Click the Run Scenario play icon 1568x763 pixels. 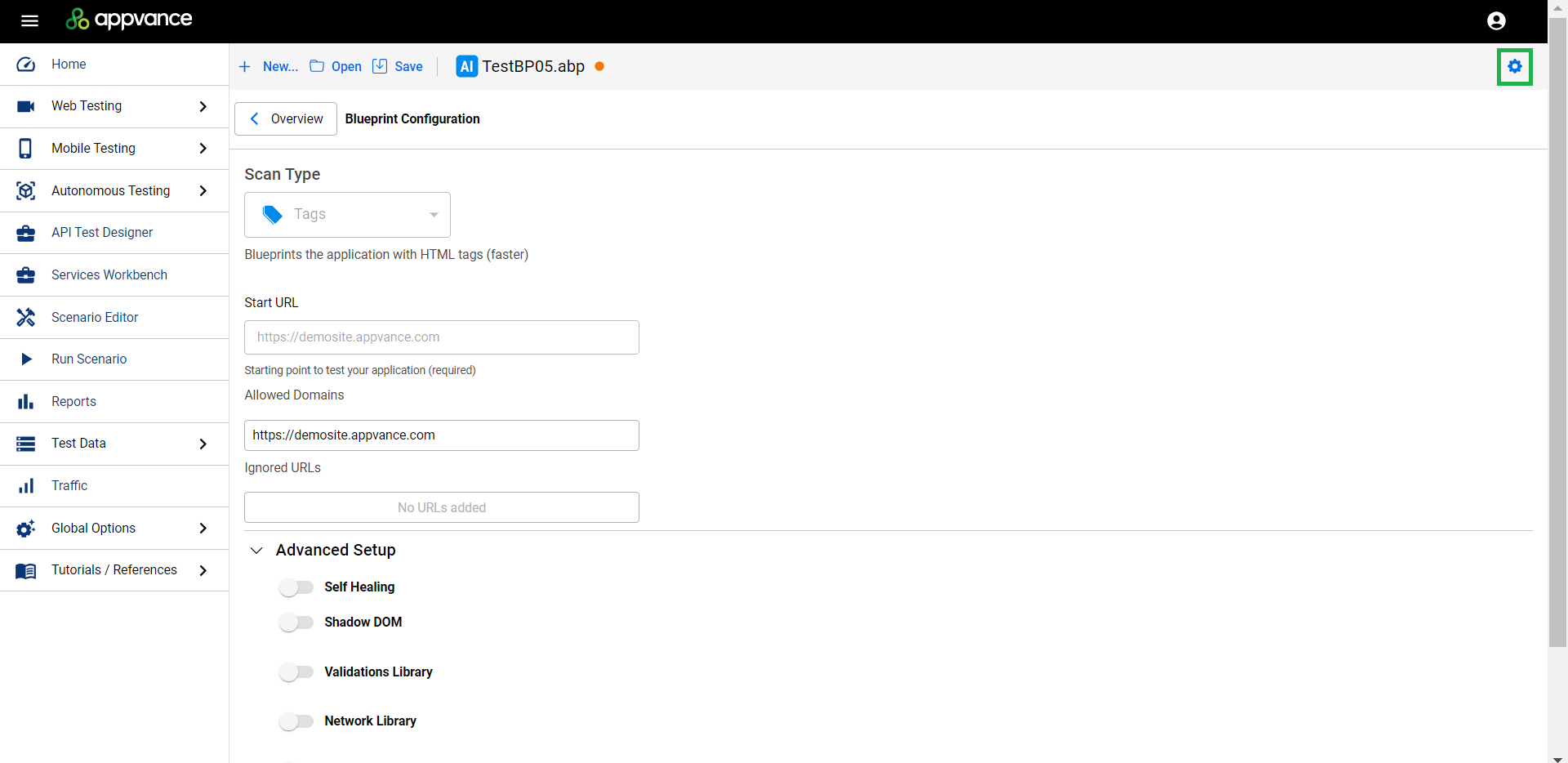click(x=26, y=359)
